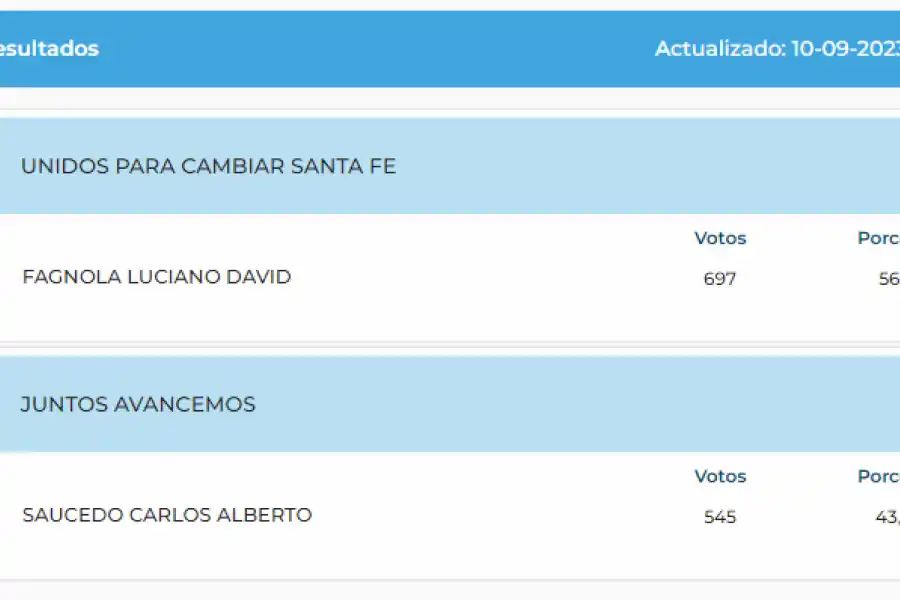Click Fagnola's percentage value starting with 56
This screenshot has height=600, width=900.
click(888, 279)
